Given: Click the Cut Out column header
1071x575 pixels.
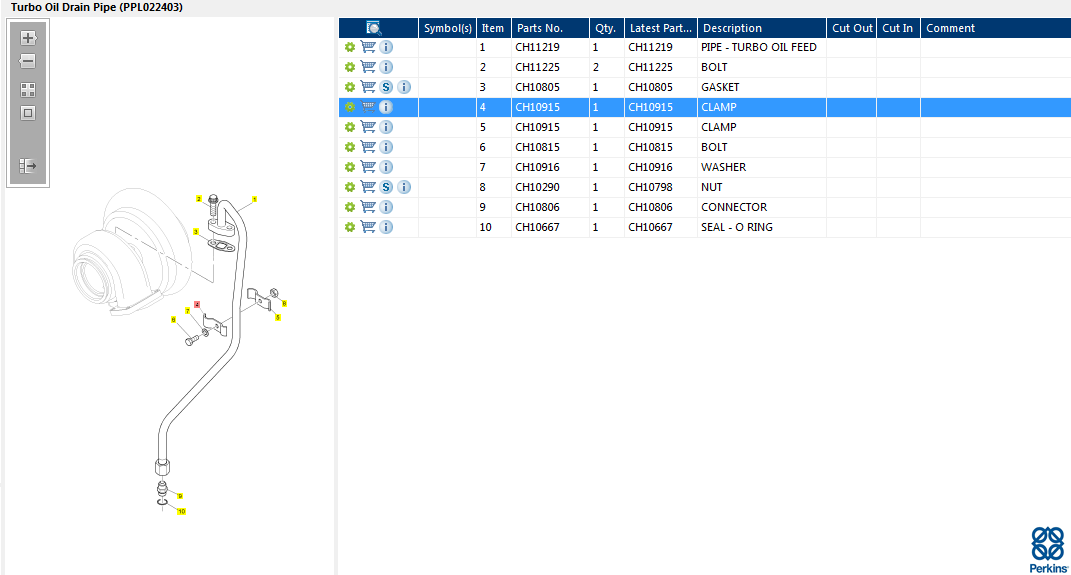Looking at the screenshot, I should (851, 28).
